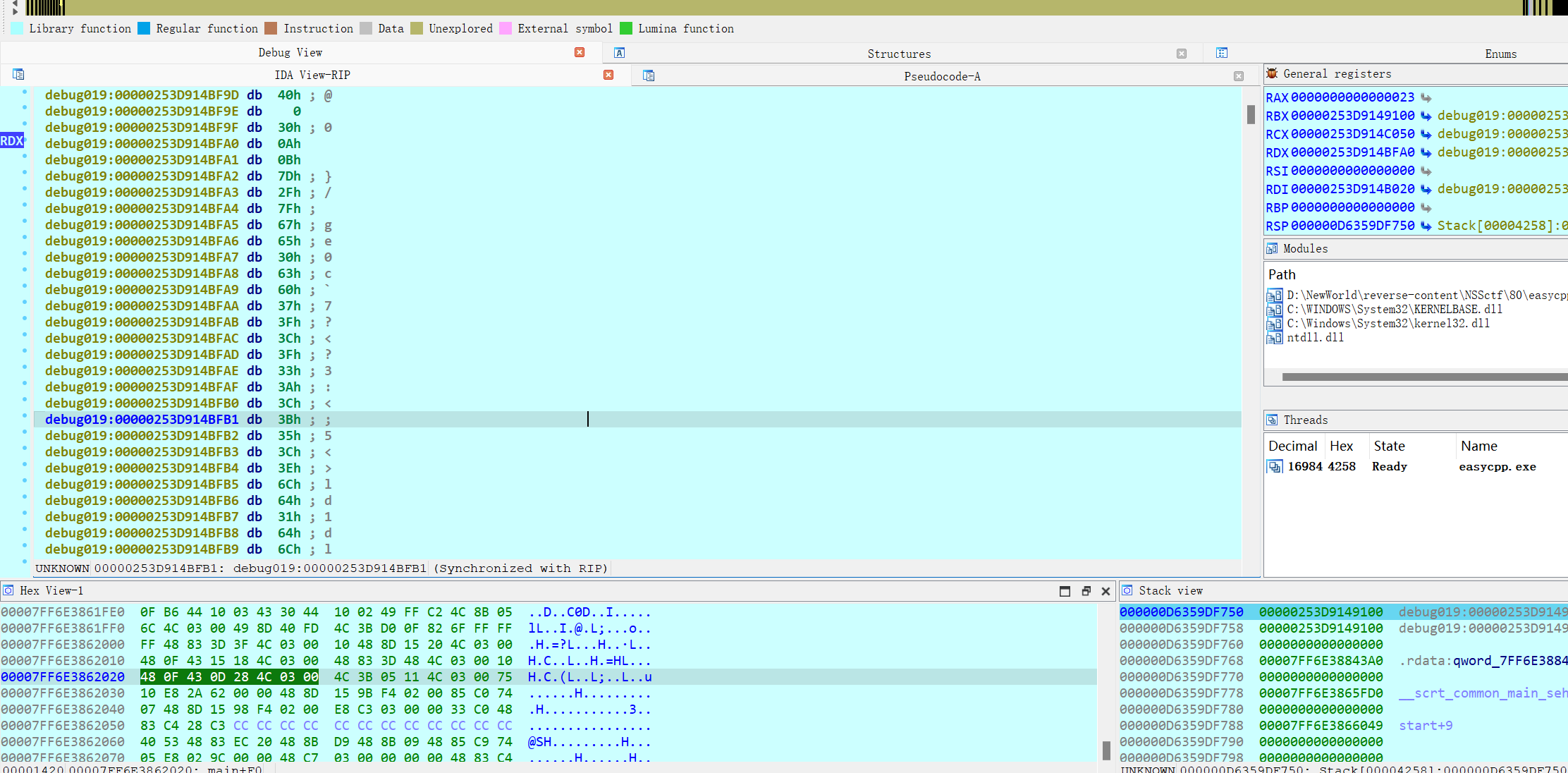Select the Debug View tab
The width and height of the screenshot is (1568, 773).
(x=290, y=52)
